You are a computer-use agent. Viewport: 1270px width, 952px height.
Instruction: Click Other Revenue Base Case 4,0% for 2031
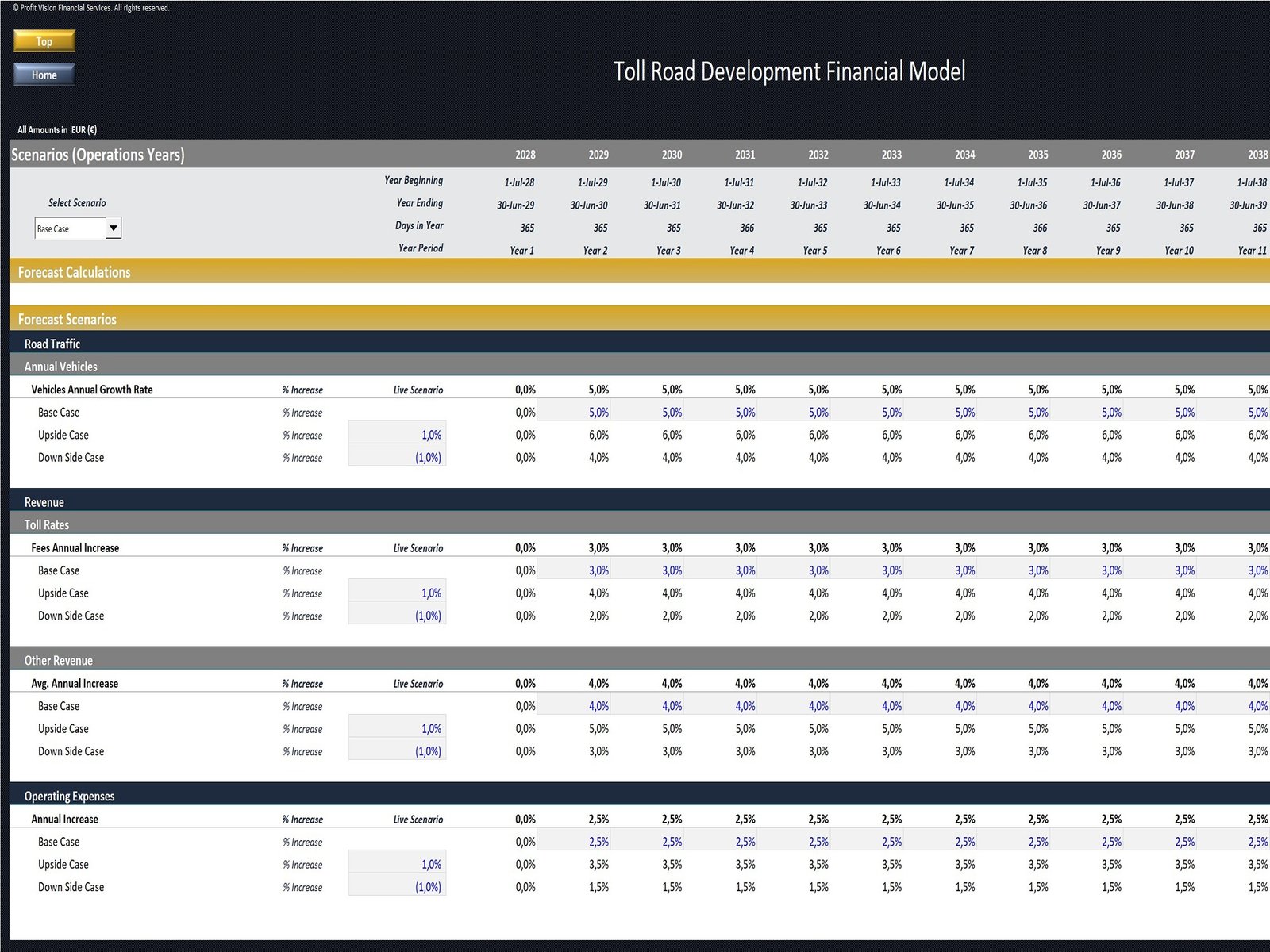coord(745,706)
